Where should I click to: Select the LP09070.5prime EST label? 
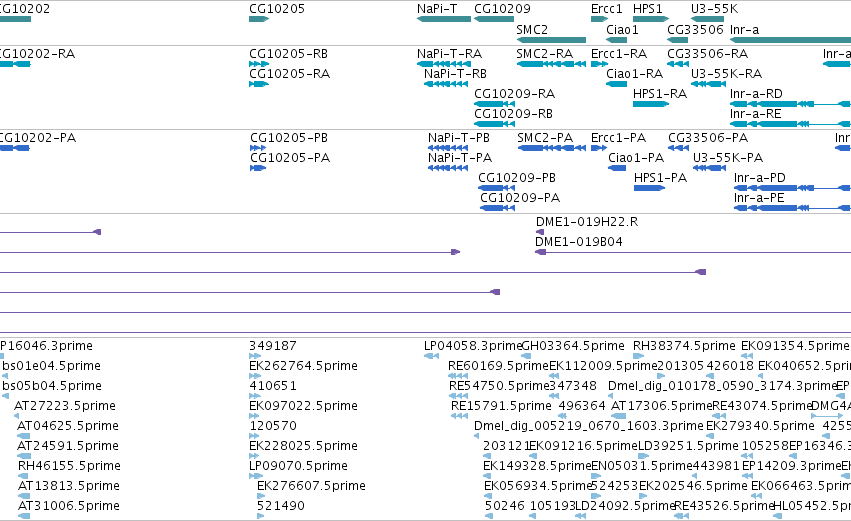(x=298, y=466)
